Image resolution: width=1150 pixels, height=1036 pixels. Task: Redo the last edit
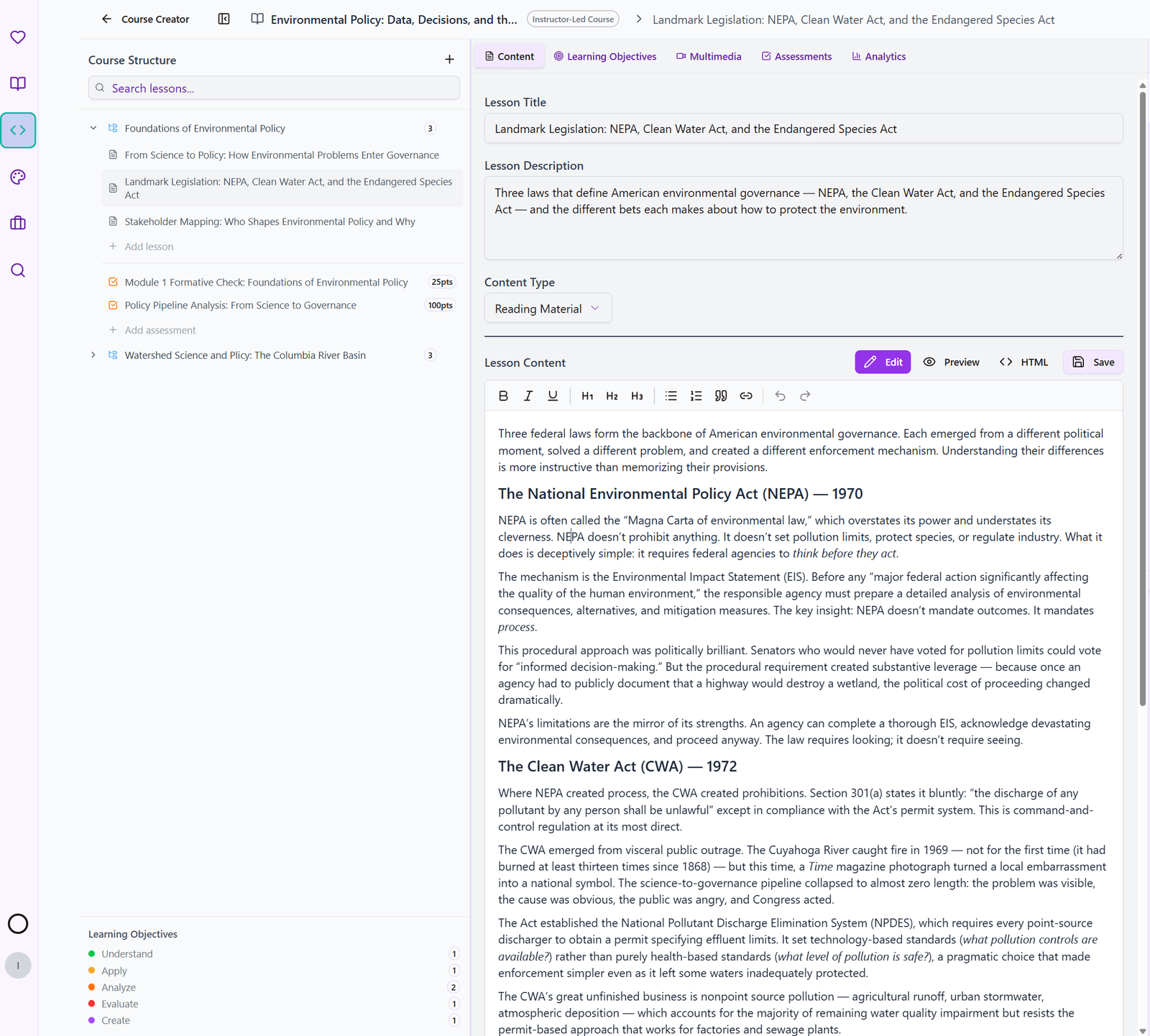click(805, 396)
